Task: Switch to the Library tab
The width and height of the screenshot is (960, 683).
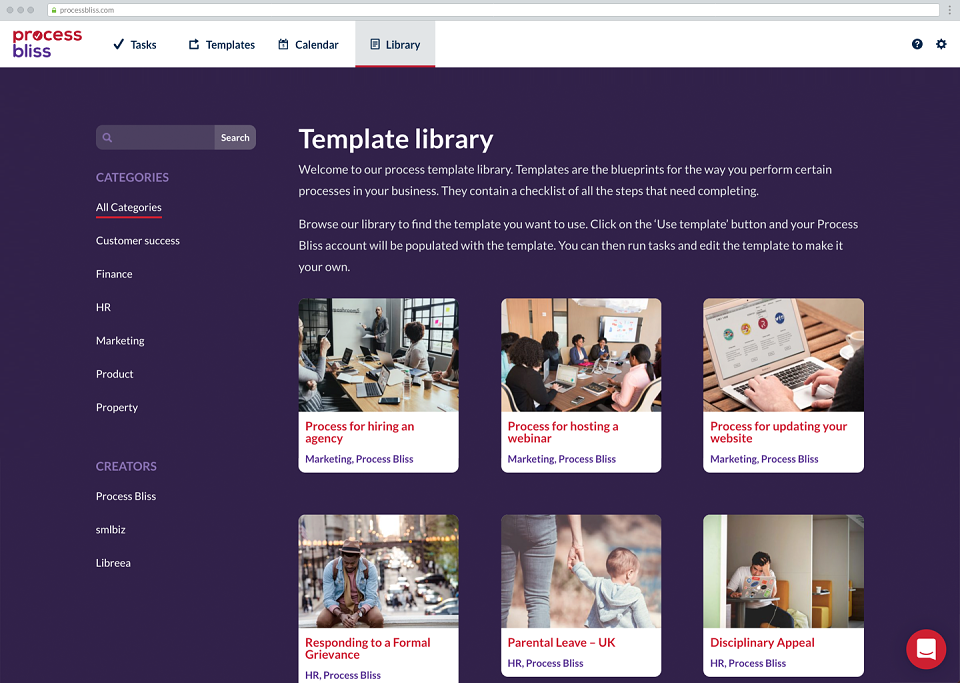Action: [x=395, y=44]
